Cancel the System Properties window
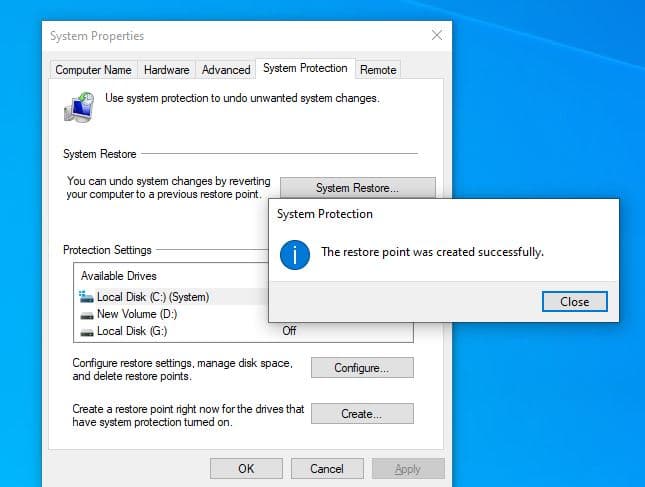Viewport: 645px width, 487px height. pyautogui.click(x=327, y=468)
